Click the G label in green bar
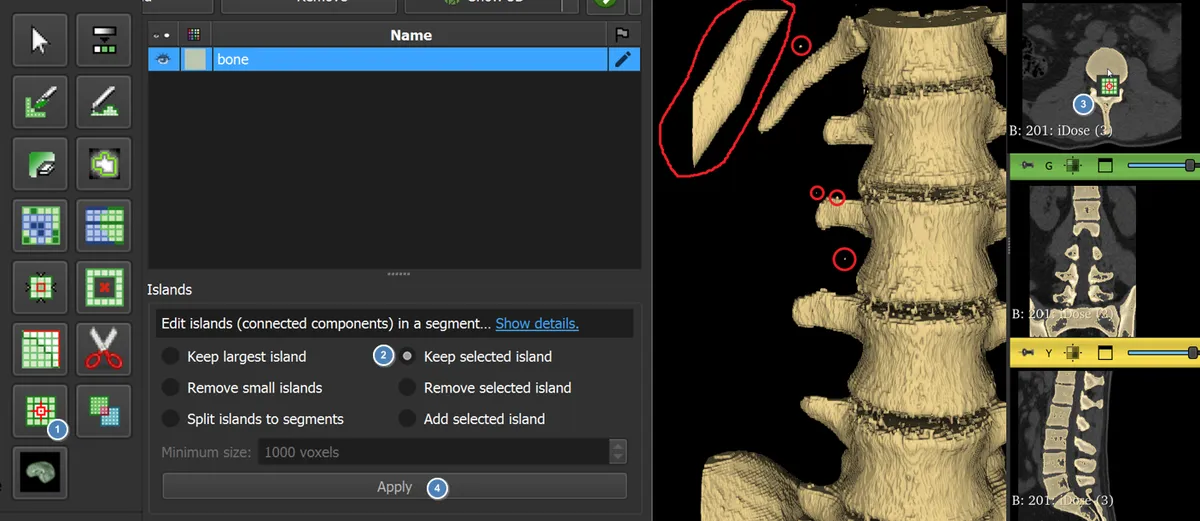The image size is (1200, 521). point(1049,167)
